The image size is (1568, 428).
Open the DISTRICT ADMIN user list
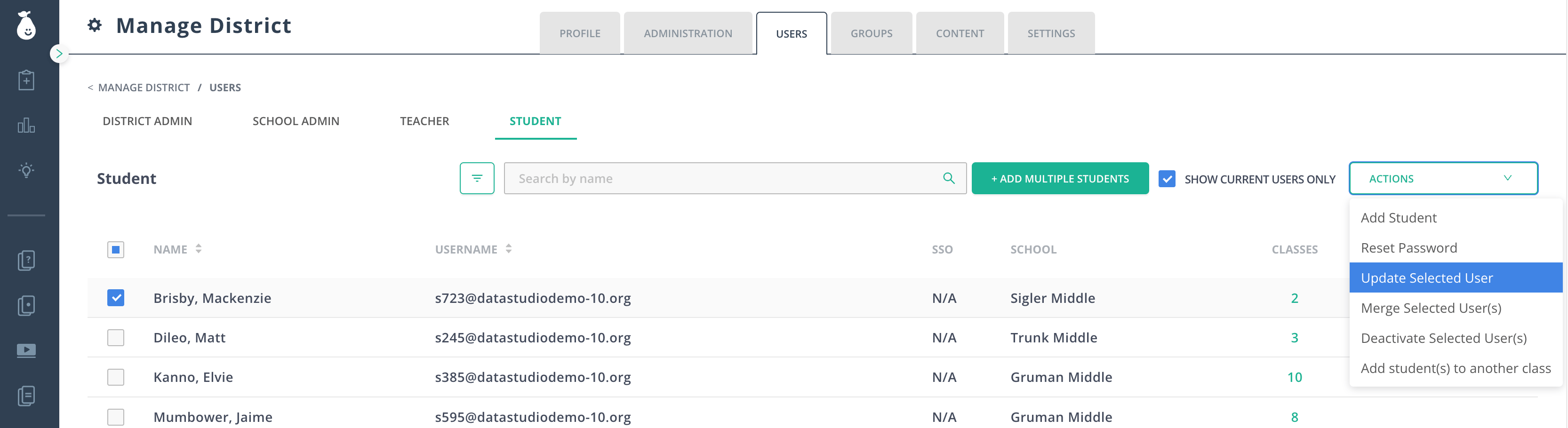(x=147, y=121)
